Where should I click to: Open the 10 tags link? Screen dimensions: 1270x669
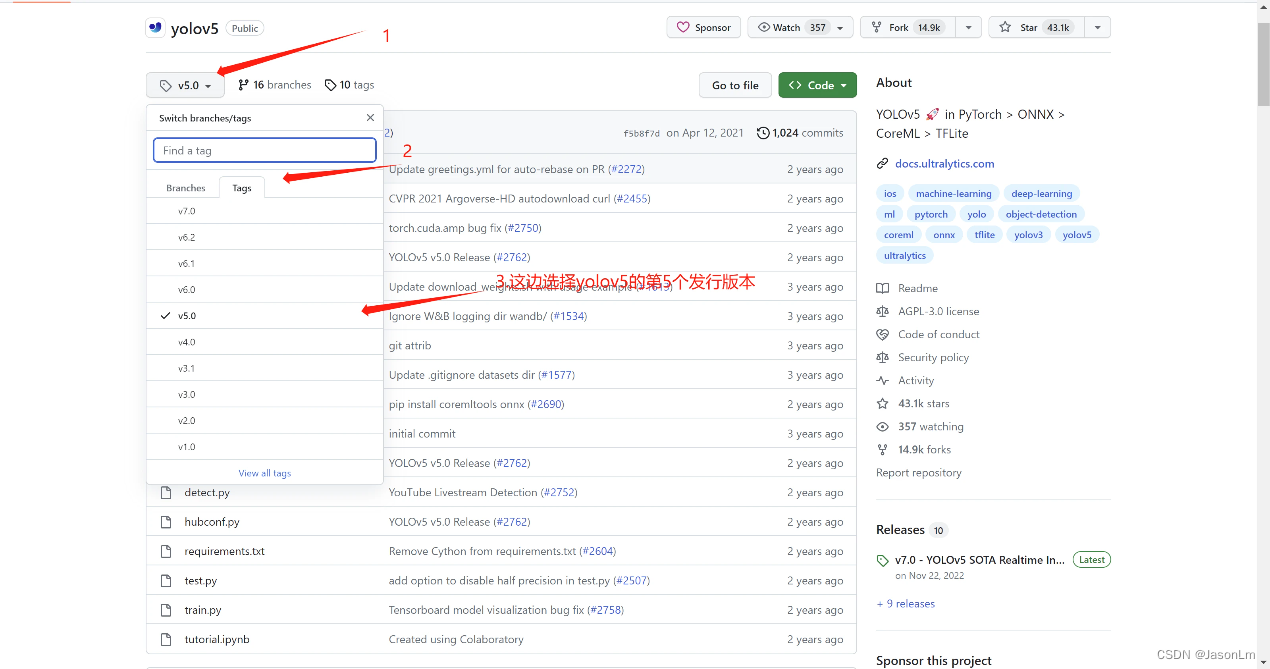(349, 85)
